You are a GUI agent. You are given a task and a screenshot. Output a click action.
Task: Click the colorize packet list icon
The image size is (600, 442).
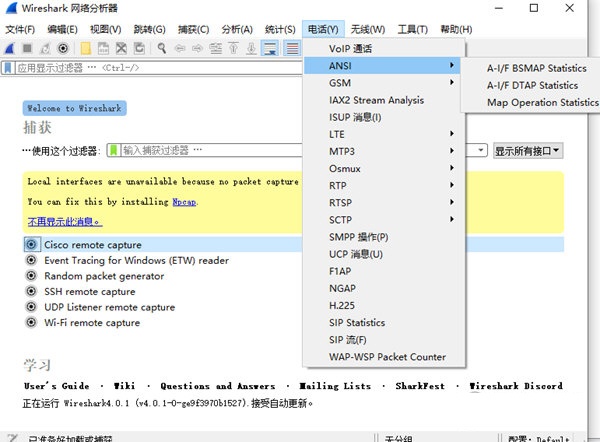click(x=291, y=48)
